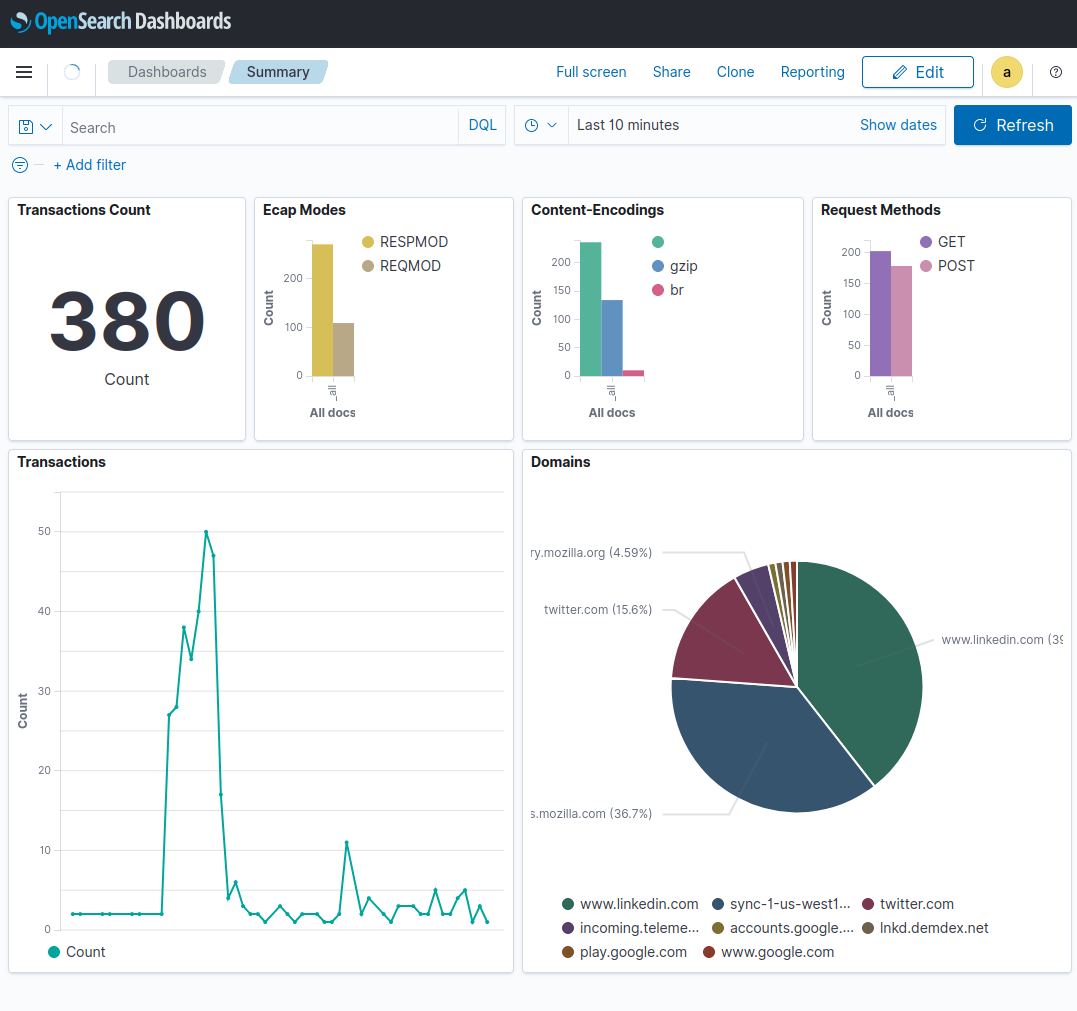Clone this dashboard

pos(735,72)
